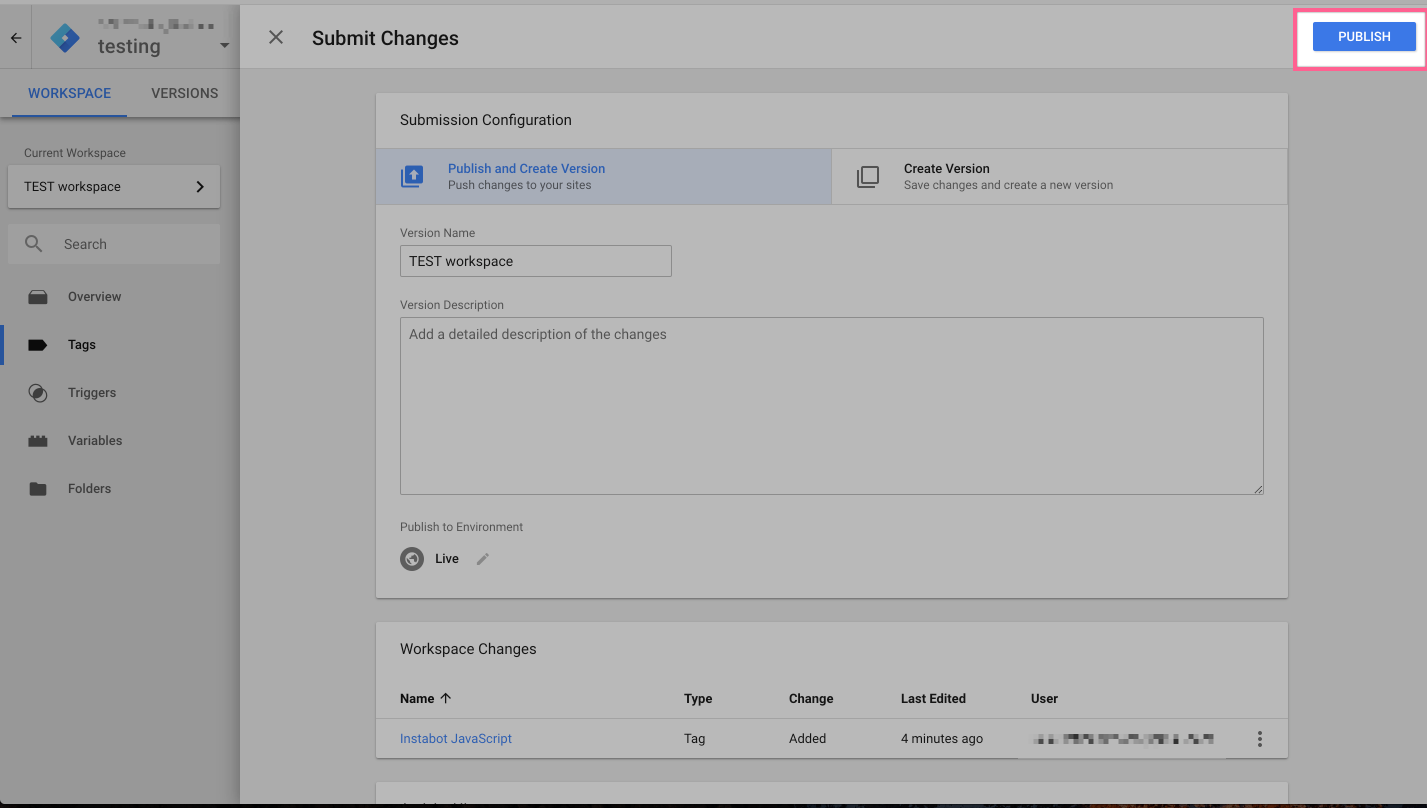Open Tags in the sidebar
This screenshot has height=808, width=1427.
coord(82,345)
